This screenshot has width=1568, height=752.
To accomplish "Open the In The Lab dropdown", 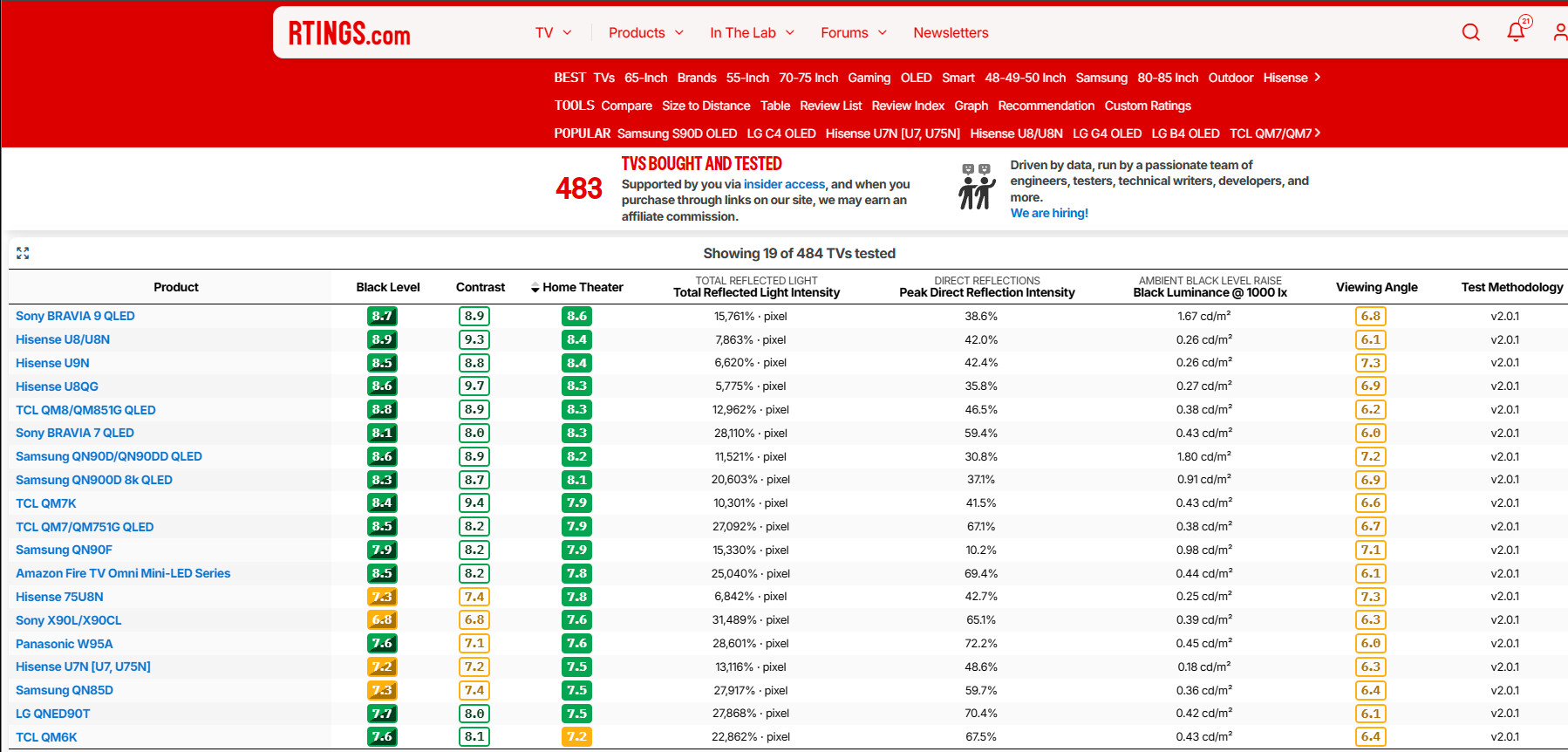I will pyautogui.click(x=752, y=33).
